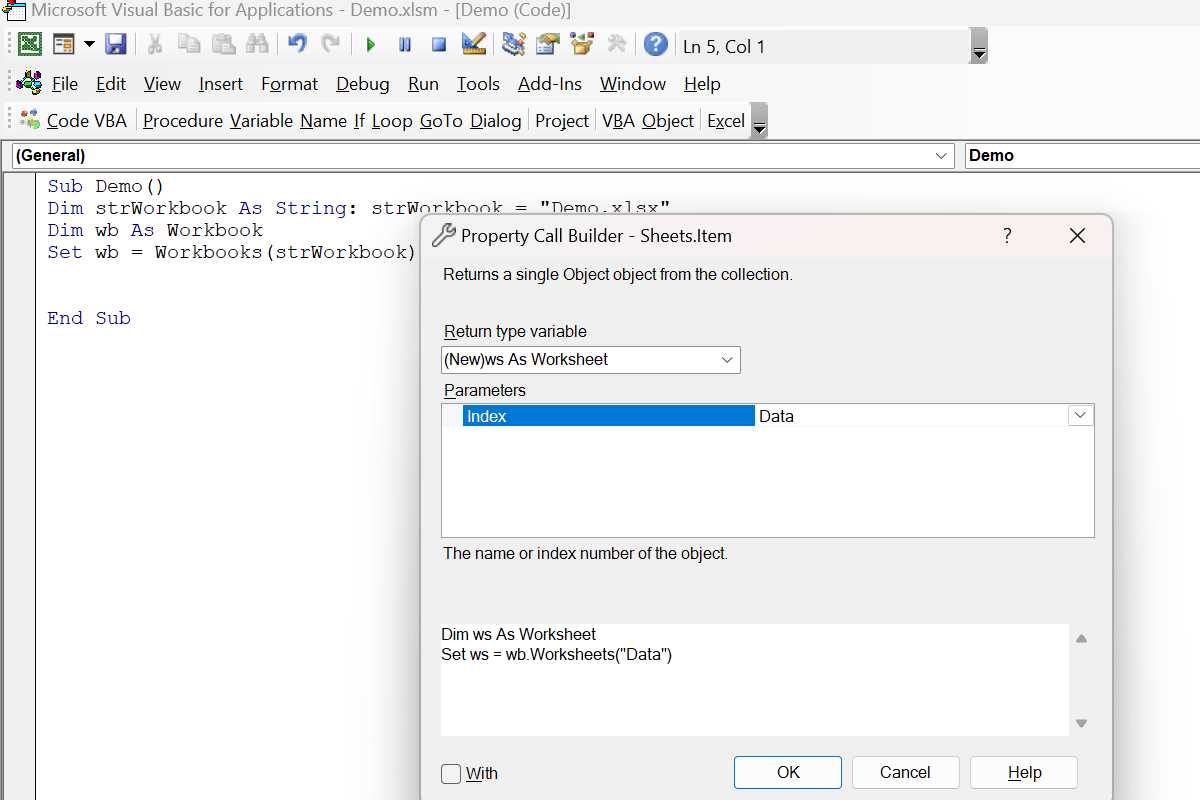Click the generated code preview text box
Image resolution: width=1200 pixels, height=800 pixels.
pyautogui.click(x=755, y=680)
